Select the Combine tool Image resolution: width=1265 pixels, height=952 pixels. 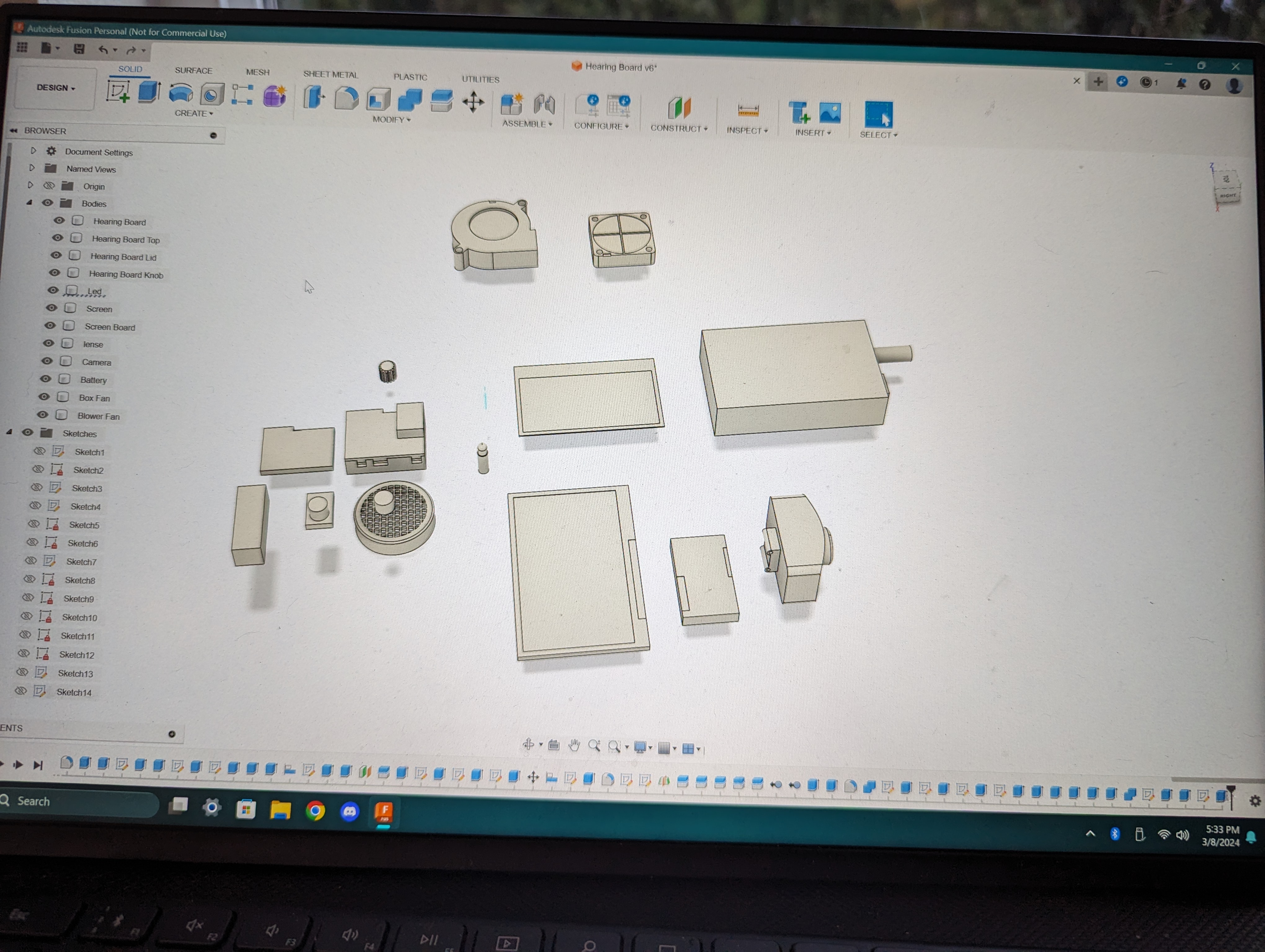click(x=410, y=100)
